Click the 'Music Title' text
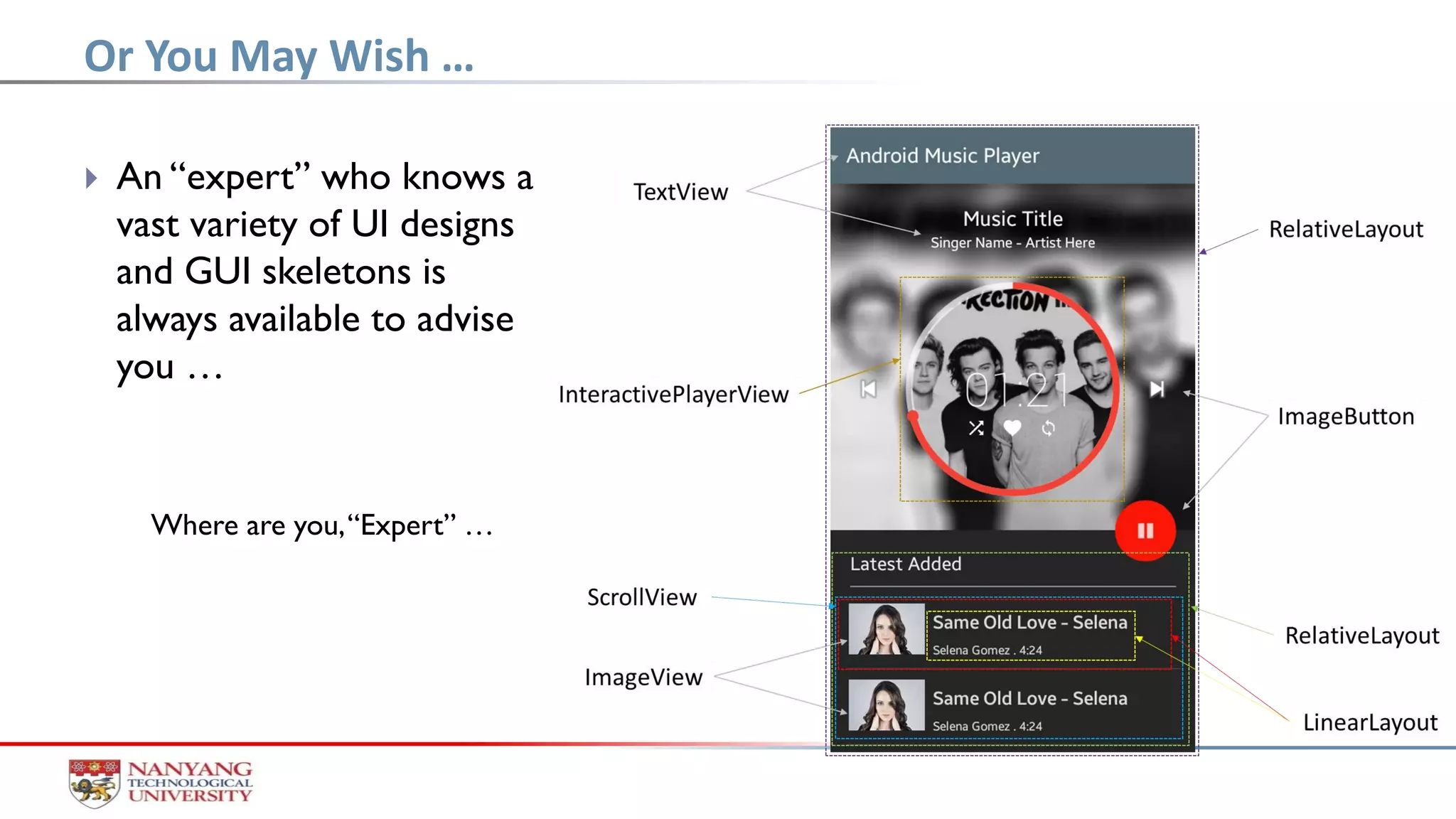The width and height of the screenshot is (1456, 819). [1012, 218]
